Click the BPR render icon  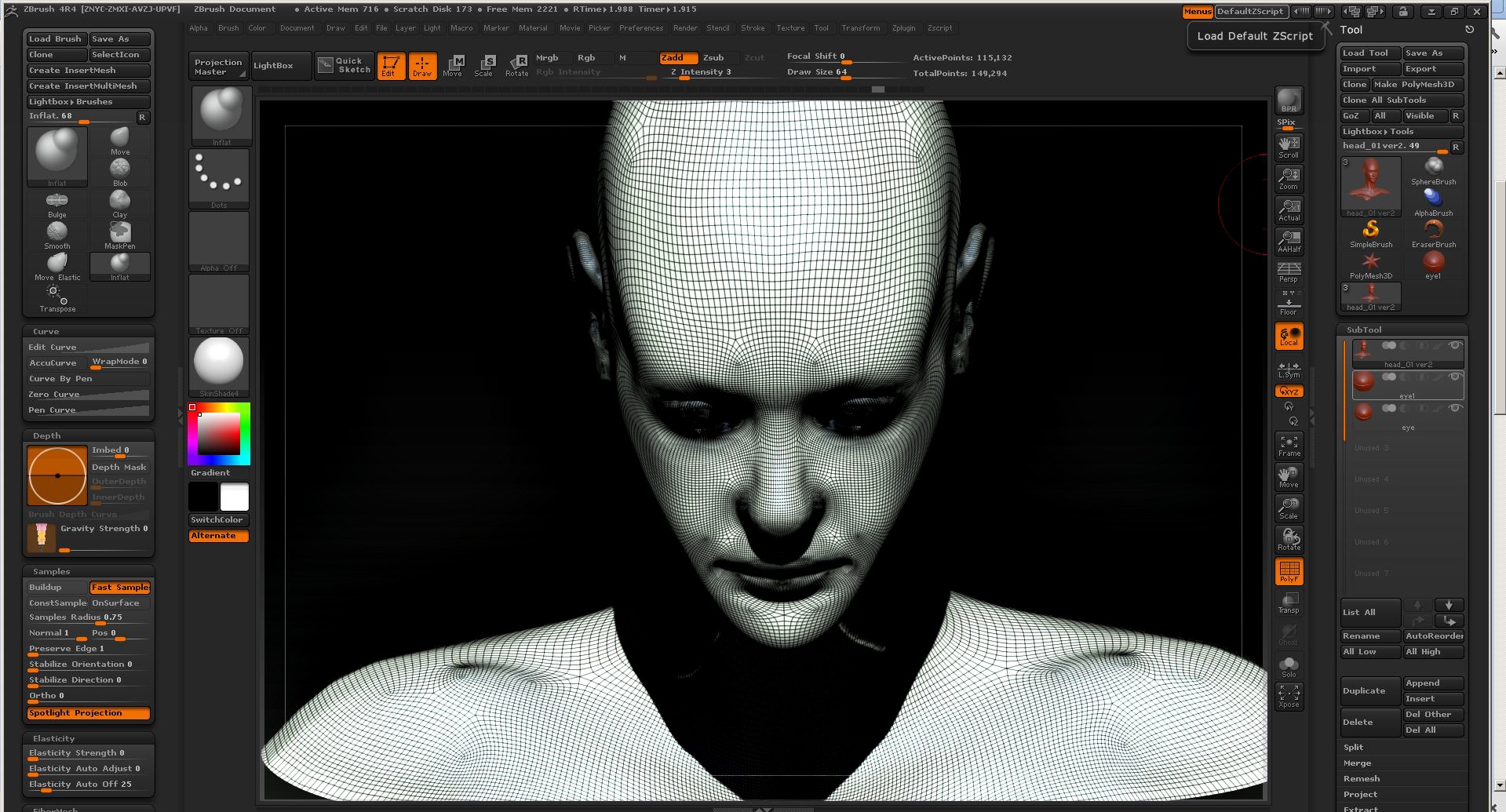click(1289, 100)
